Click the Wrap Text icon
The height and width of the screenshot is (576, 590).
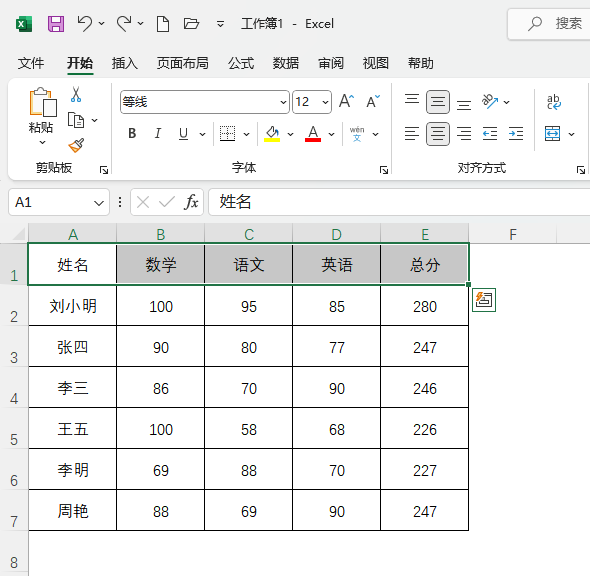click(x=554, y=102)
